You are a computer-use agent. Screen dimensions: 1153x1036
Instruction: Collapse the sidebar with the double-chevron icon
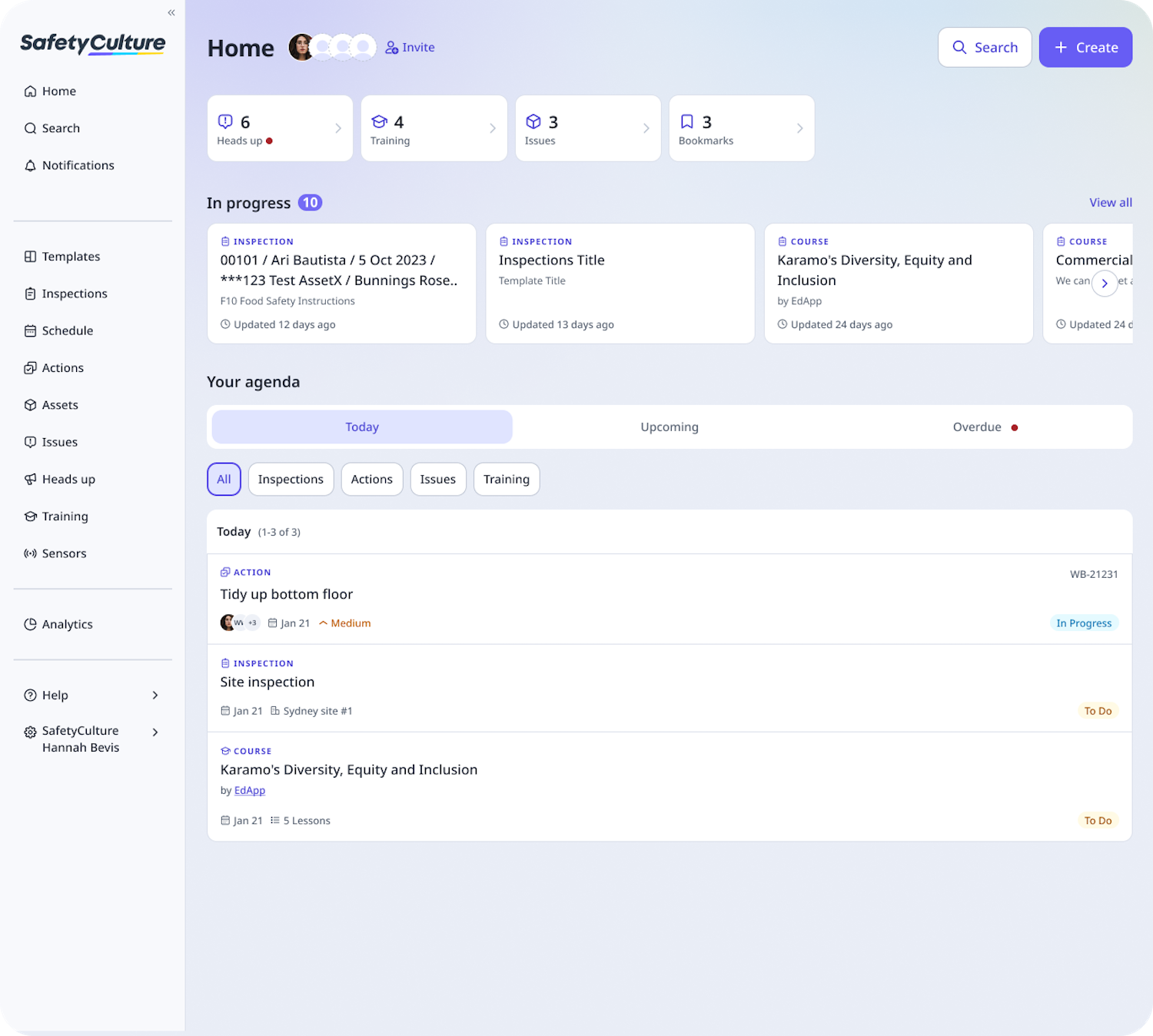click(x=171, y=12)
